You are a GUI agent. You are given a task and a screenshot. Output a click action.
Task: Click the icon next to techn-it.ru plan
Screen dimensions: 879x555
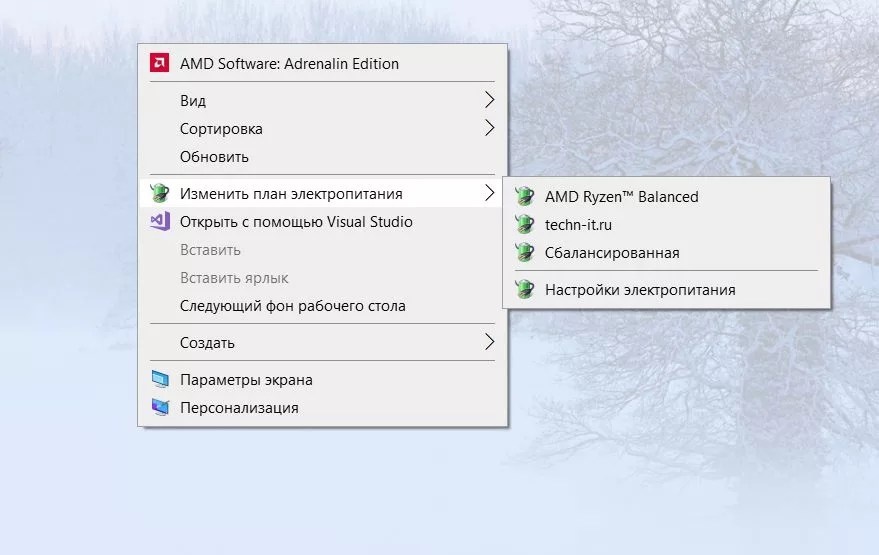(x=525, y=224)
